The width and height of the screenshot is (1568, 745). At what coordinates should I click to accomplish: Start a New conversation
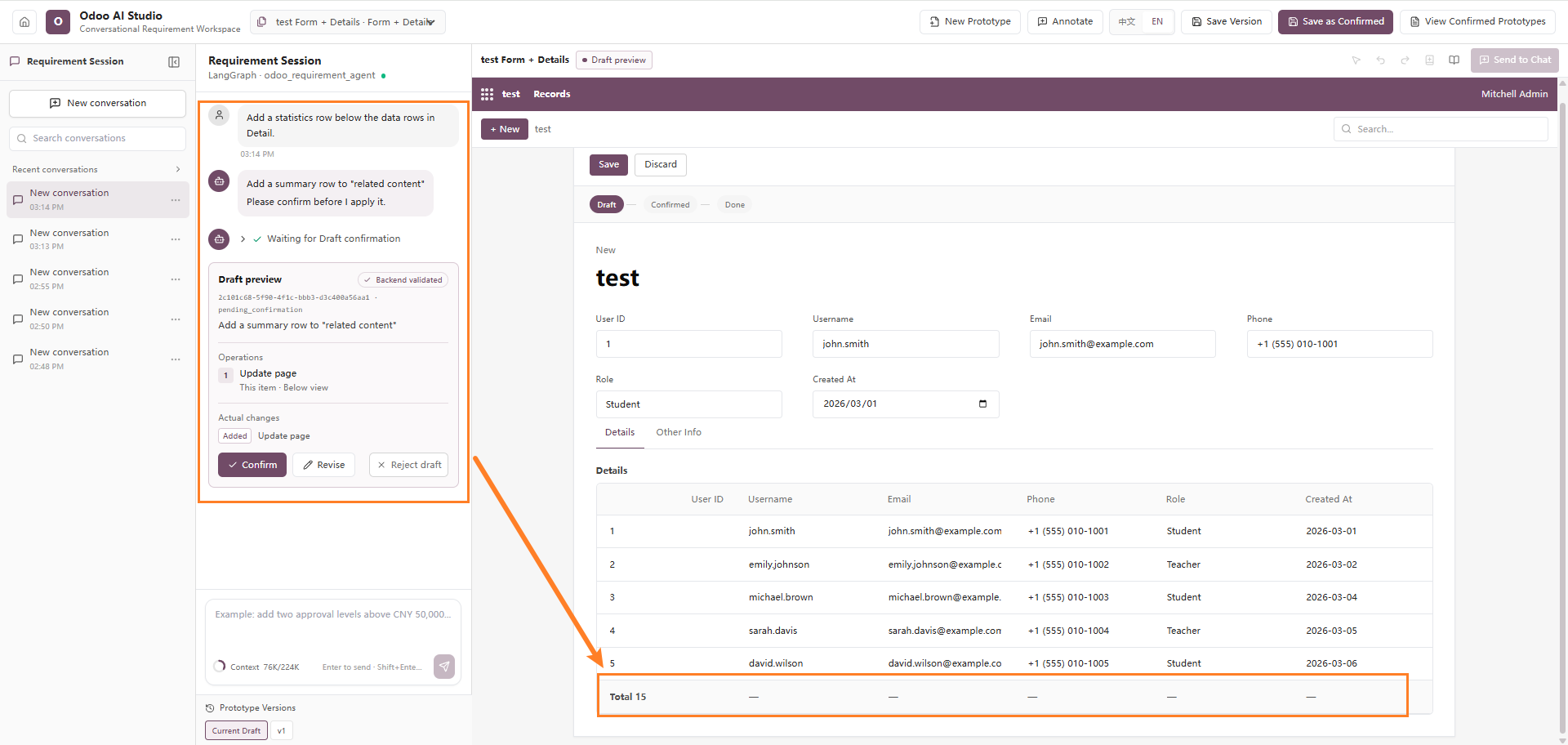(97, 104)
